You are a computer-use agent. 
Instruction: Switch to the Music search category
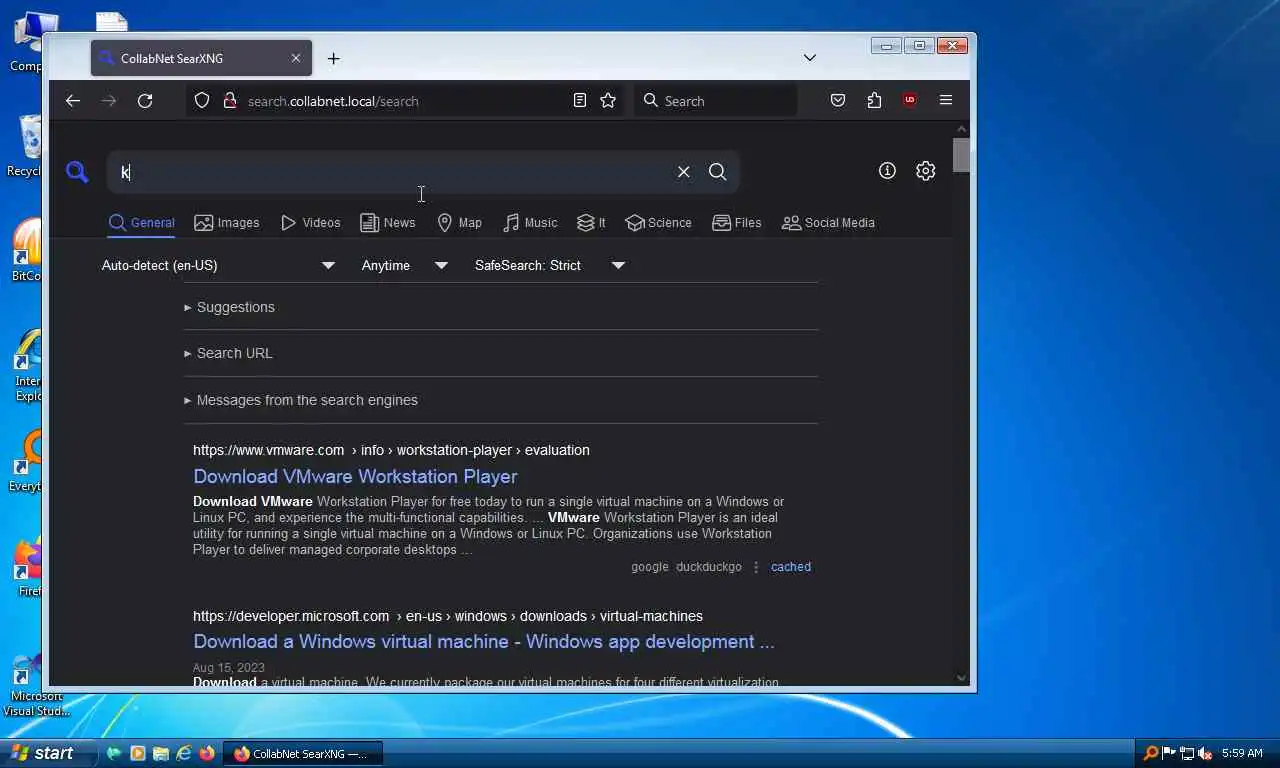530,223
